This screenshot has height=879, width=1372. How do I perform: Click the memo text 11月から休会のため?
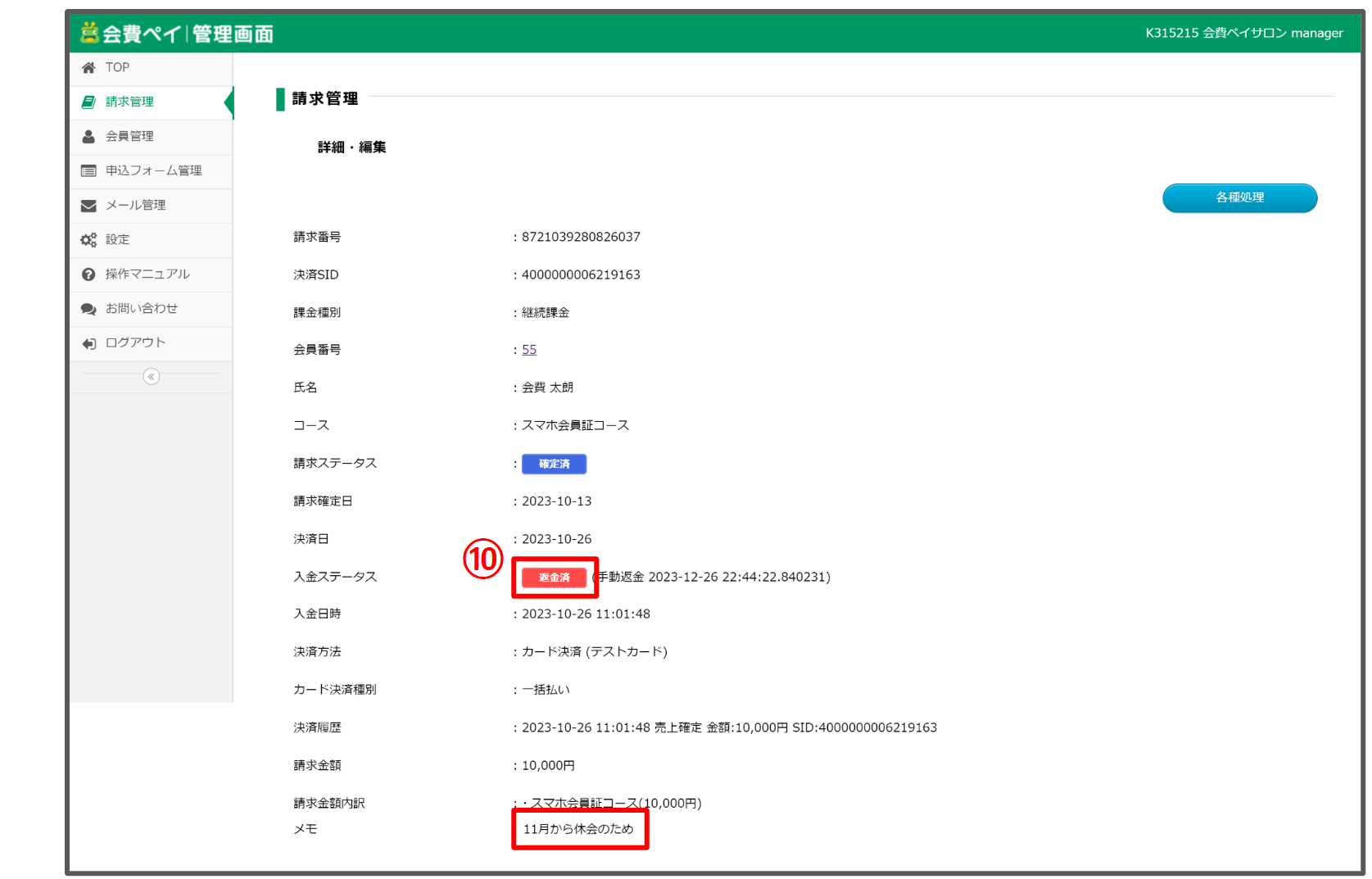tap(578, 829)
